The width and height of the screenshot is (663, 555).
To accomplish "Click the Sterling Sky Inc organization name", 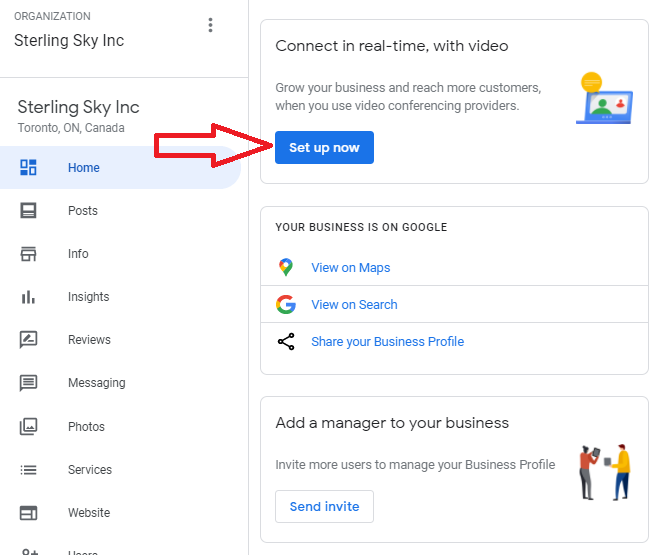I will pyautogui.click(x=69, y=41).
